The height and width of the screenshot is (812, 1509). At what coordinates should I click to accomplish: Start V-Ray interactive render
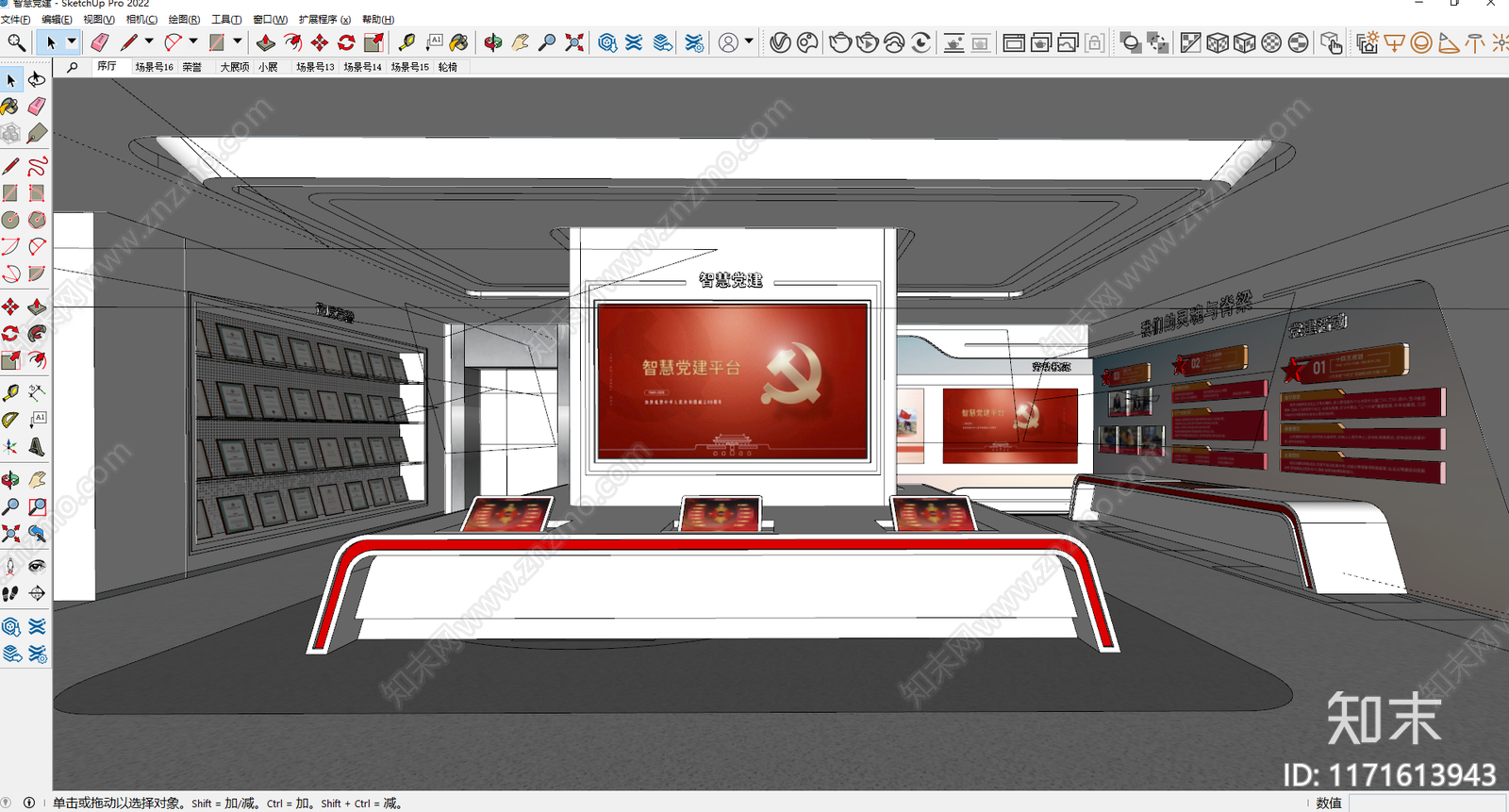[x=868, y=42]
